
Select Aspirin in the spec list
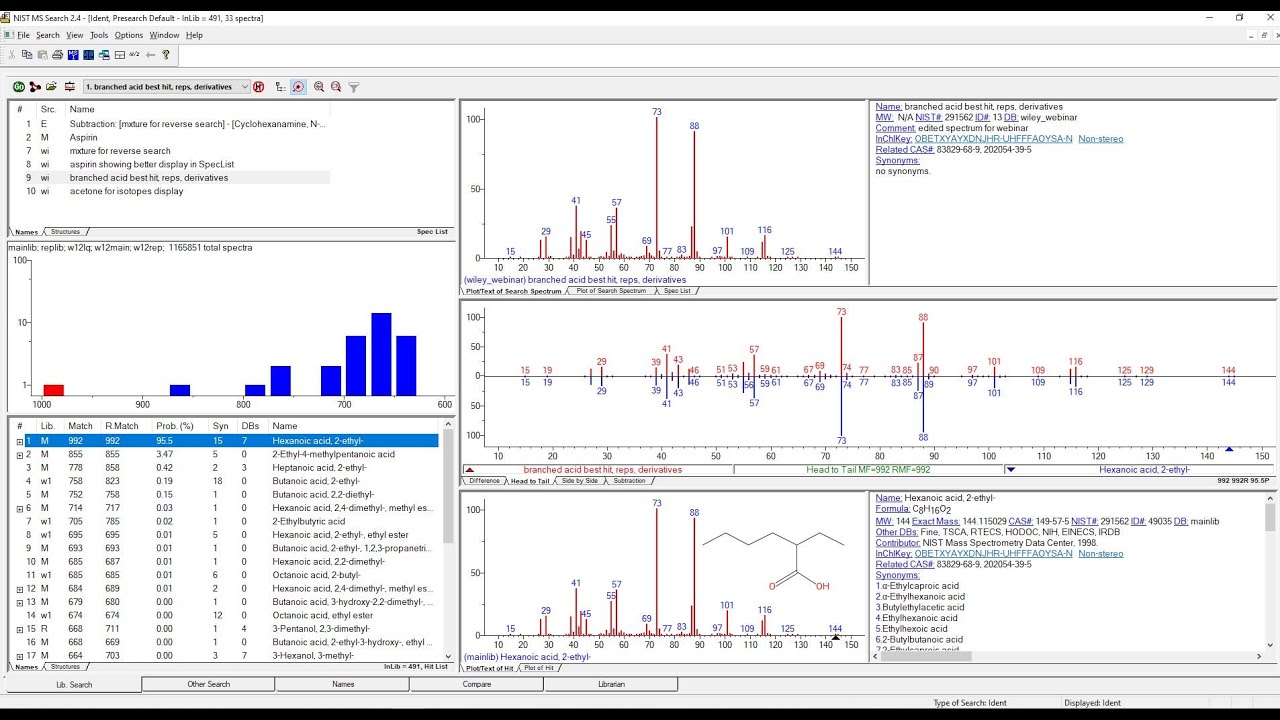coord(169,137)
